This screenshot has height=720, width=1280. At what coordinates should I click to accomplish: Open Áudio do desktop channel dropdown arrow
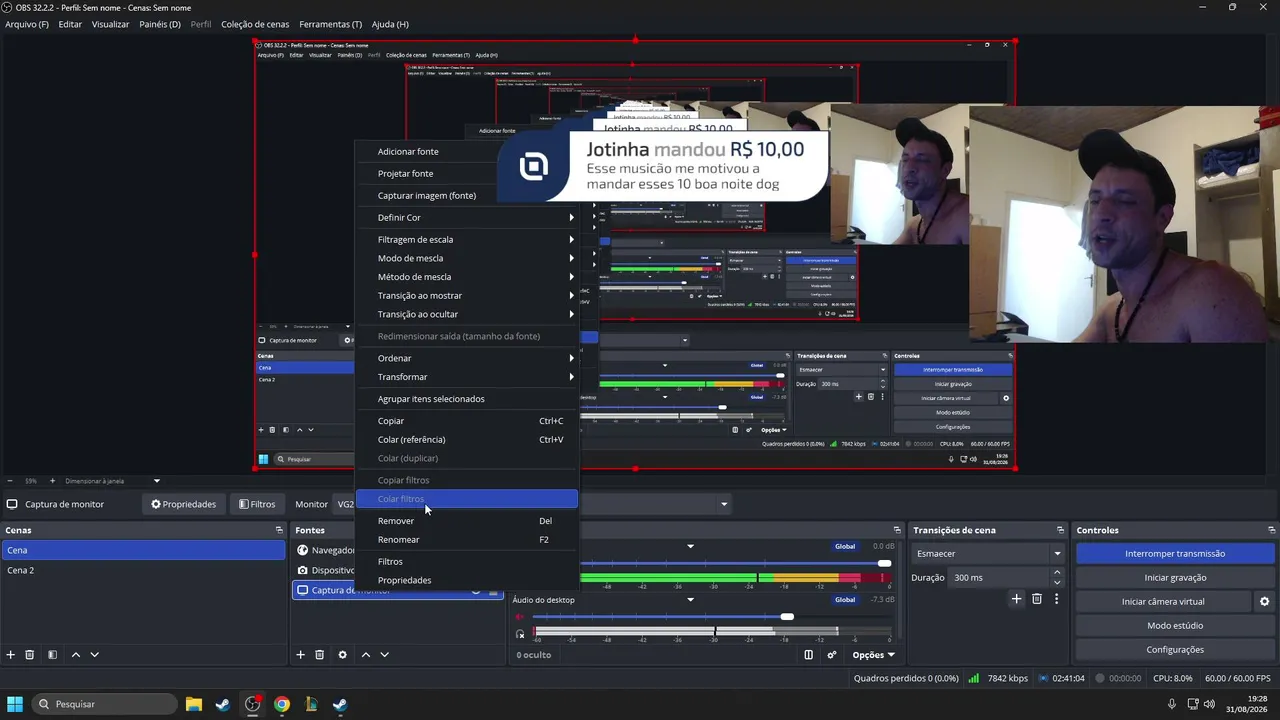coord(690,600)
